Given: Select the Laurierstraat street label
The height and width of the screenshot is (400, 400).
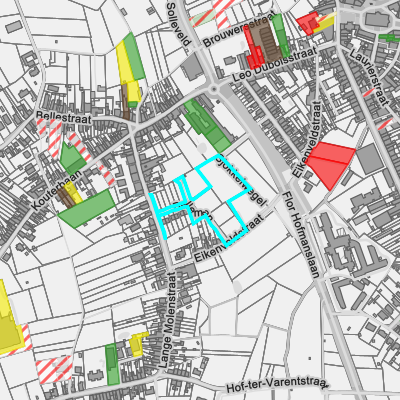Looking at the screenshot, I should [370, 77].
